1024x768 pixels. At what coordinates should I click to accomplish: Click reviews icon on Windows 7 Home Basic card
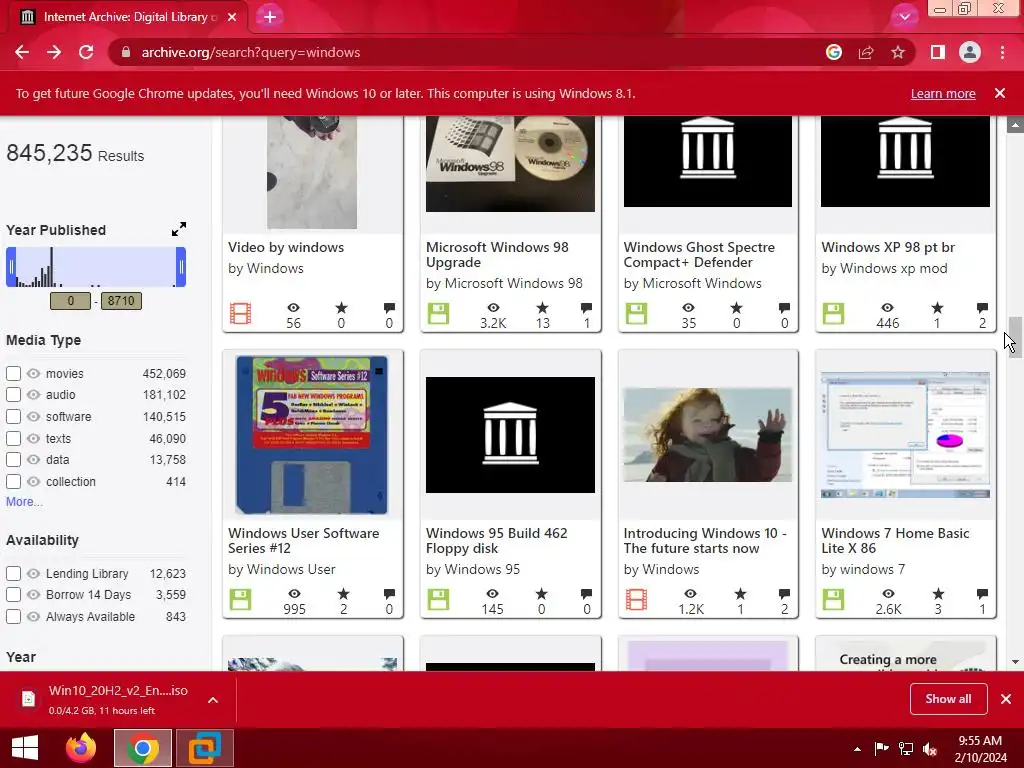click(982, 593)
